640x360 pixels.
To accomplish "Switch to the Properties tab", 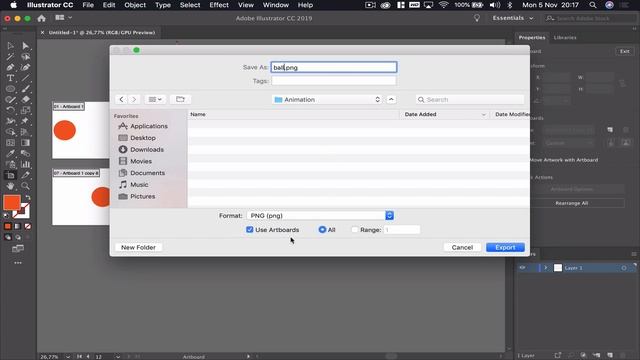I will click(x=532, y=38).
